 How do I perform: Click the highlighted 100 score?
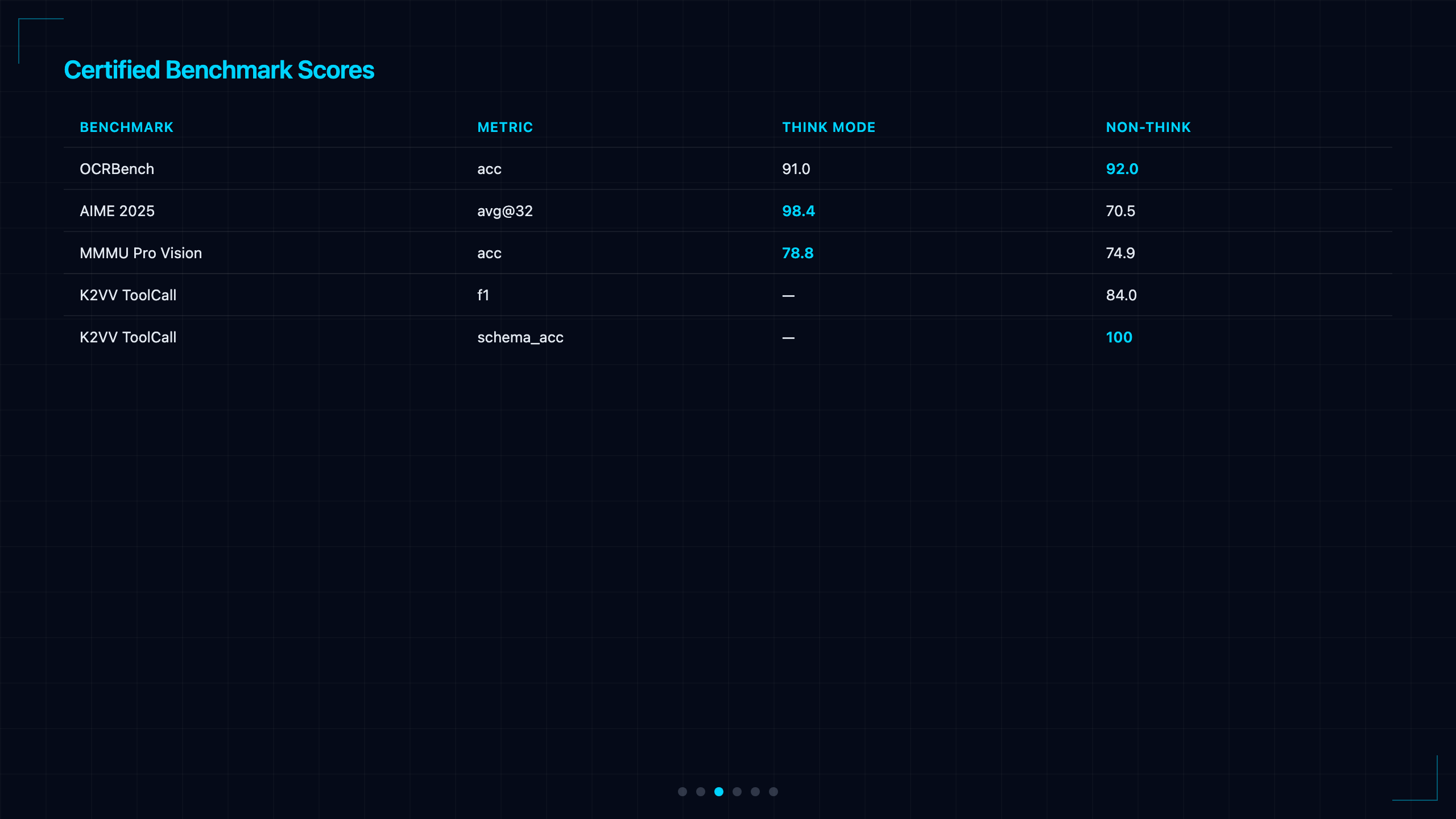pyautogui.click(x=1119, y=337)
